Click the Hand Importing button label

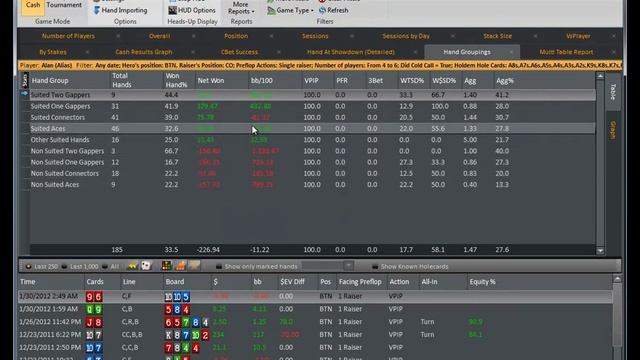click(x=124, y=10)
